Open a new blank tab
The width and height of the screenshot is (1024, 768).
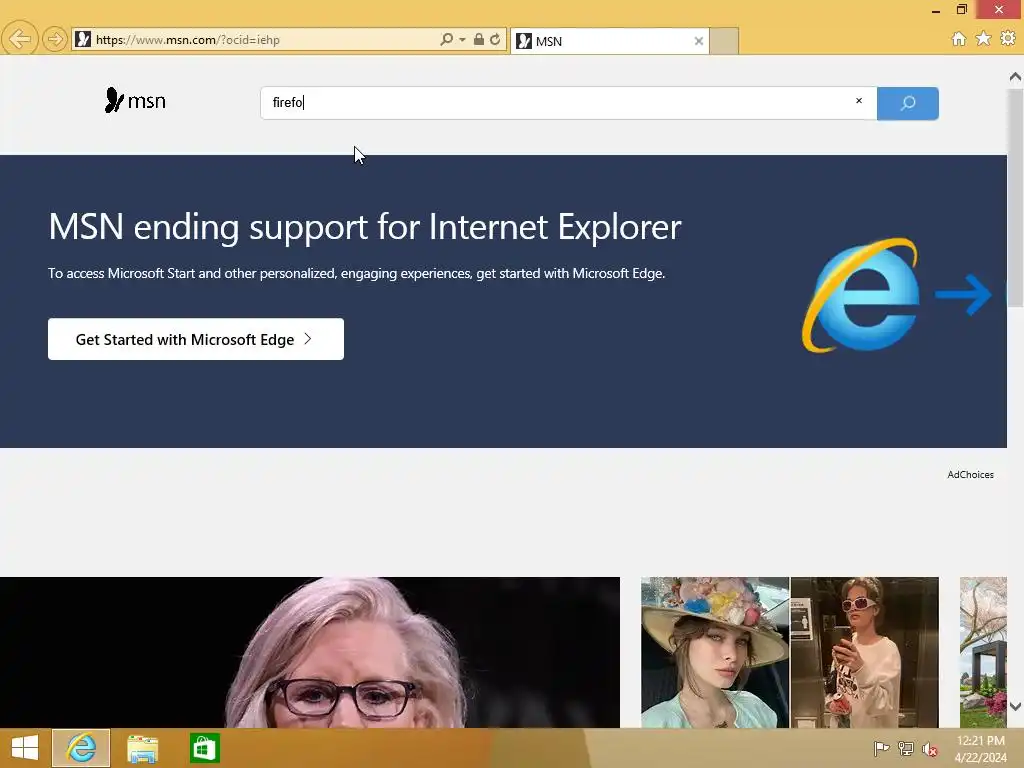724,41
